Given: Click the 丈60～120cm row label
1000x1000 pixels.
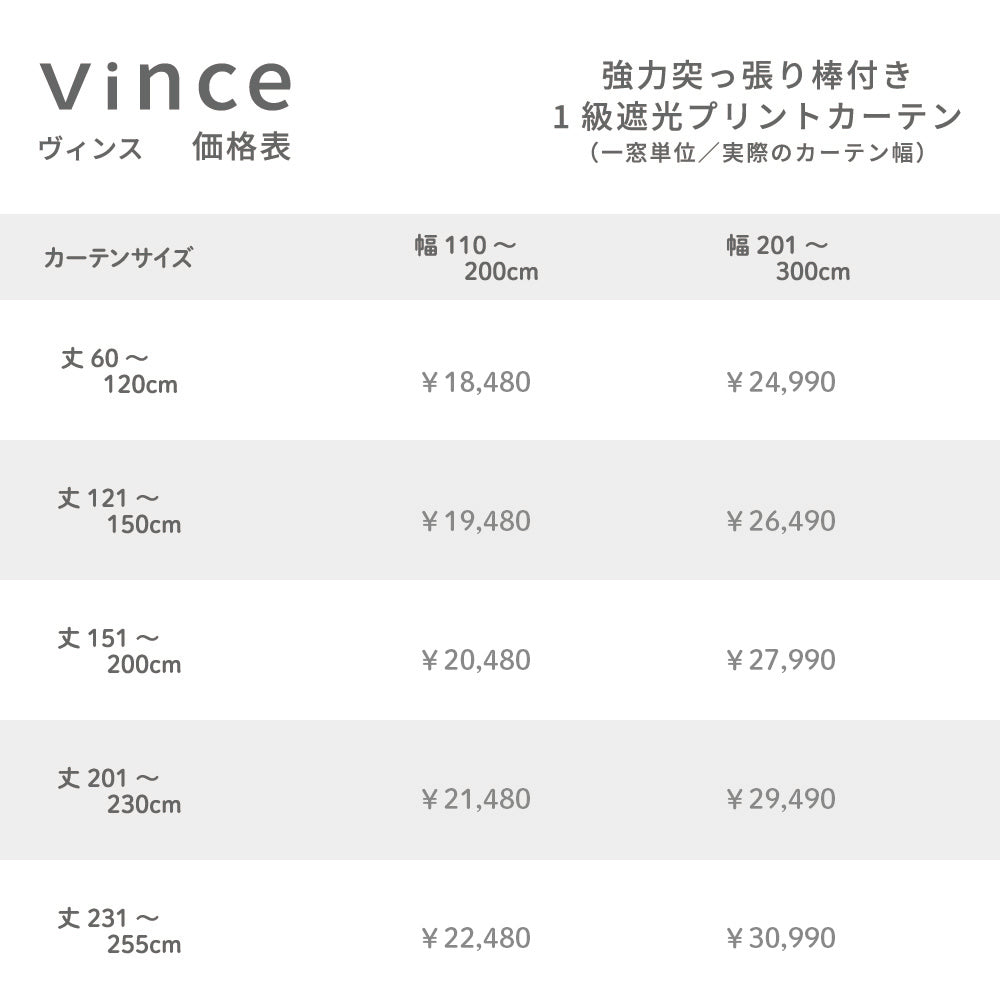Looking at the screenshot, I should tap(119, 370).
